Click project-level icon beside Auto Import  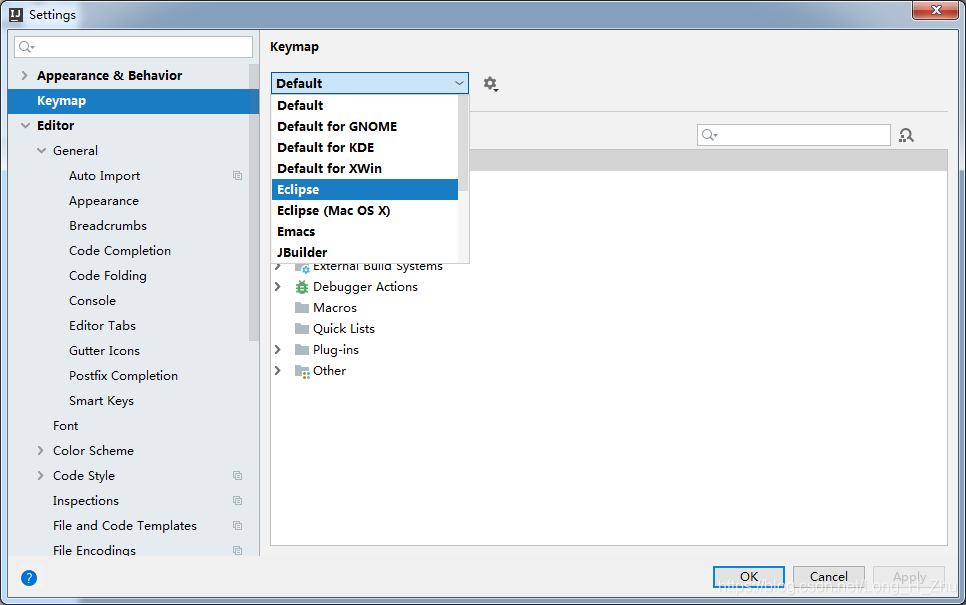tap(237, 176)
